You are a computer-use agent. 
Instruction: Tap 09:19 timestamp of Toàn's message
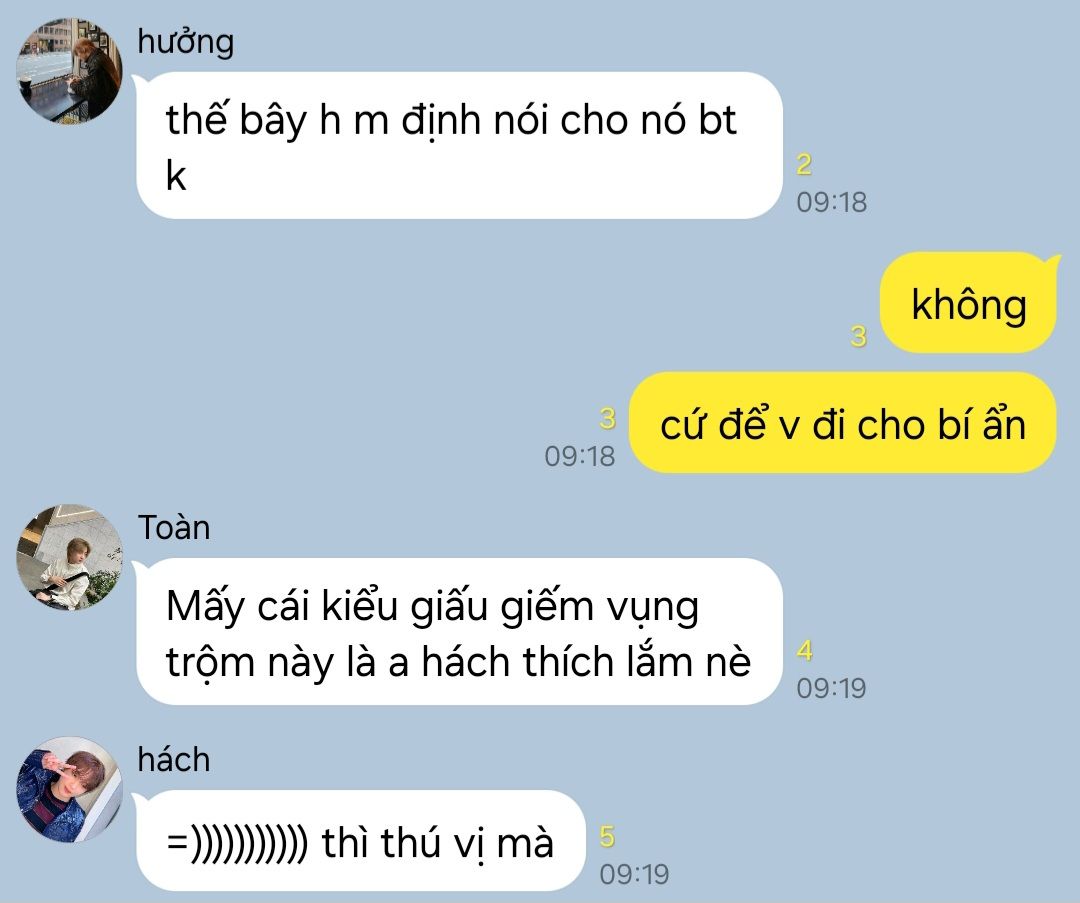(x=831, y=688)
